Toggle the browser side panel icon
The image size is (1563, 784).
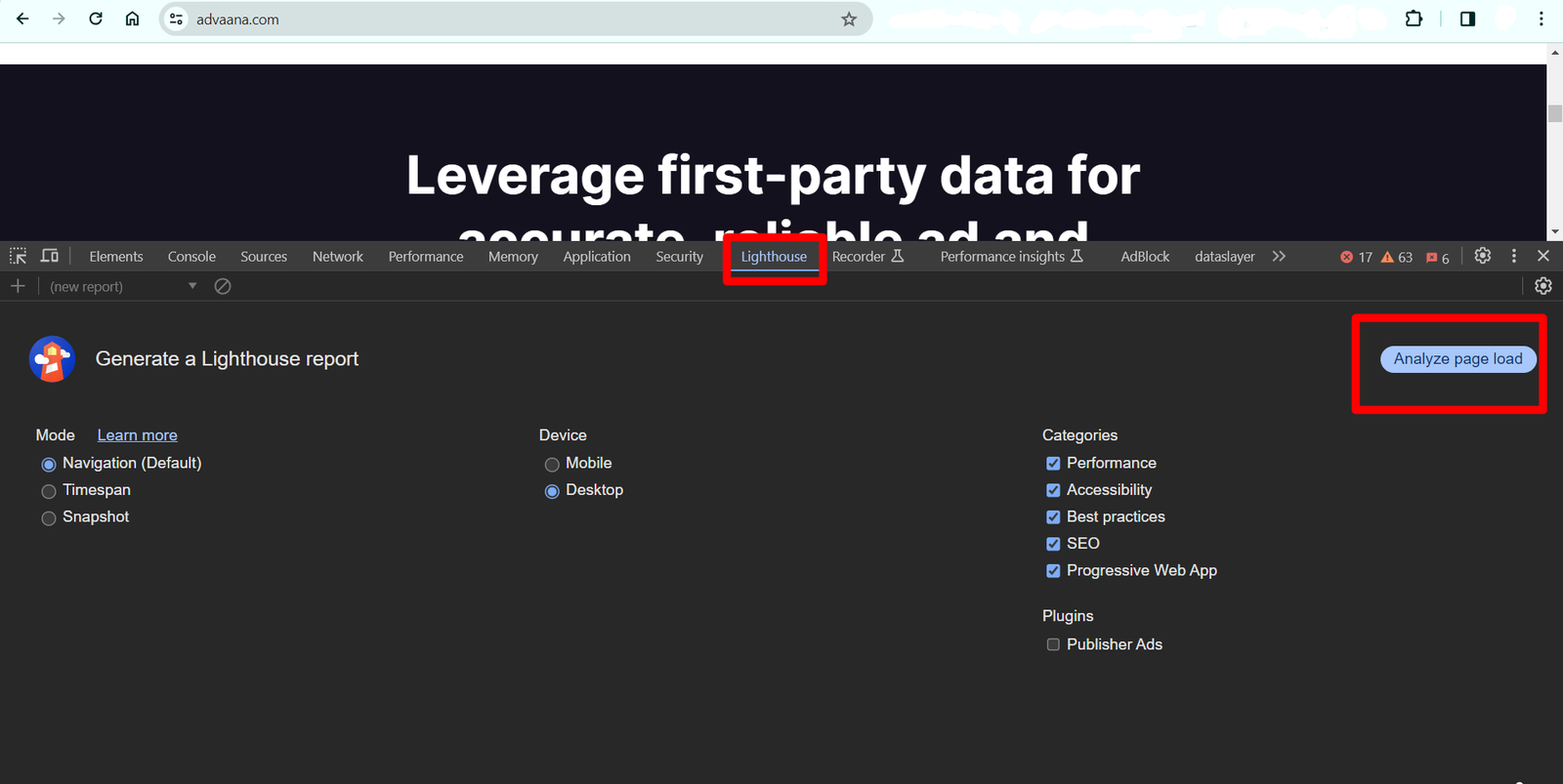tap(1467, 19)
